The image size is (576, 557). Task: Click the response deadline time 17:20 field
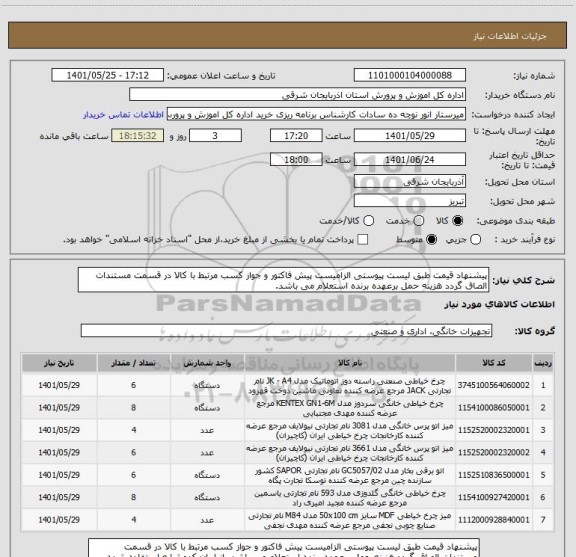click(x=296, y=136)
